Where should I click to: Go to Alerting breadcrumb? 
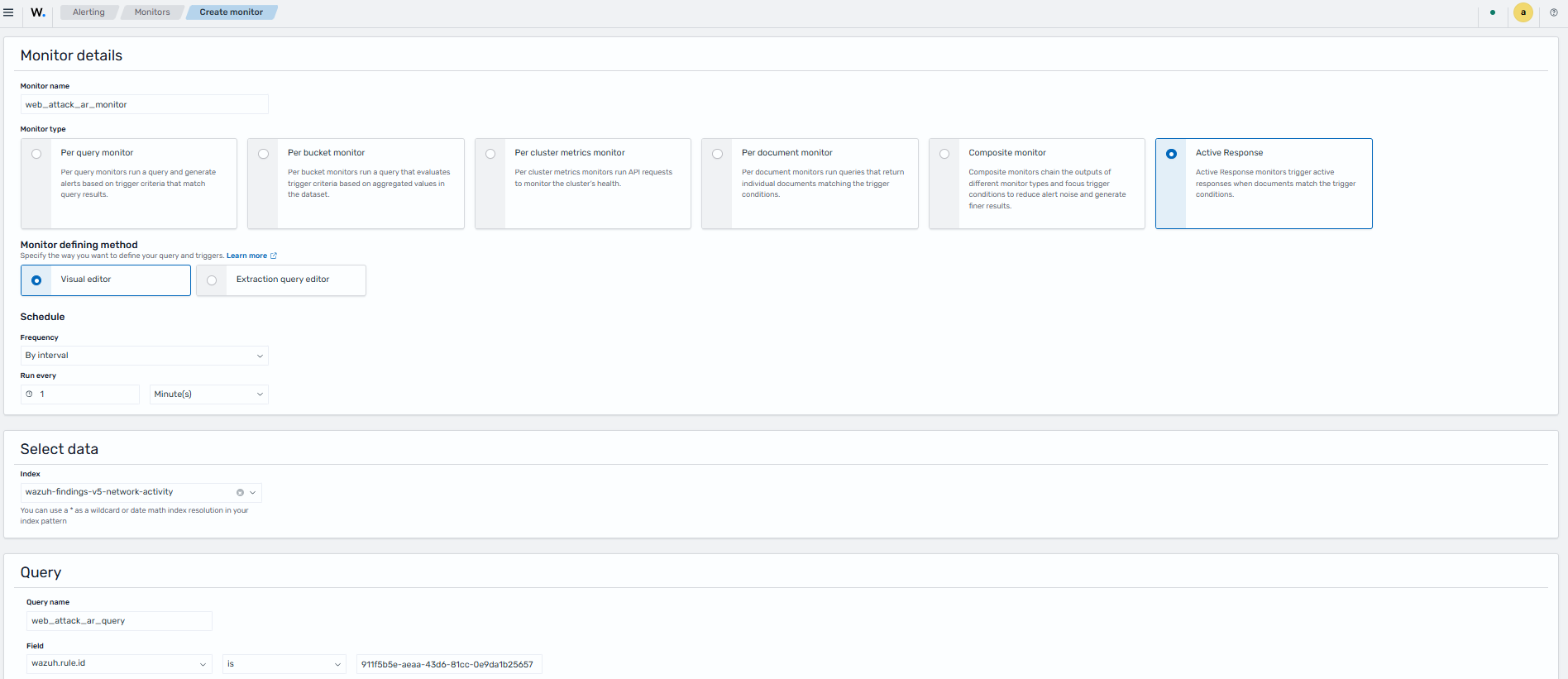pos(88,12)
